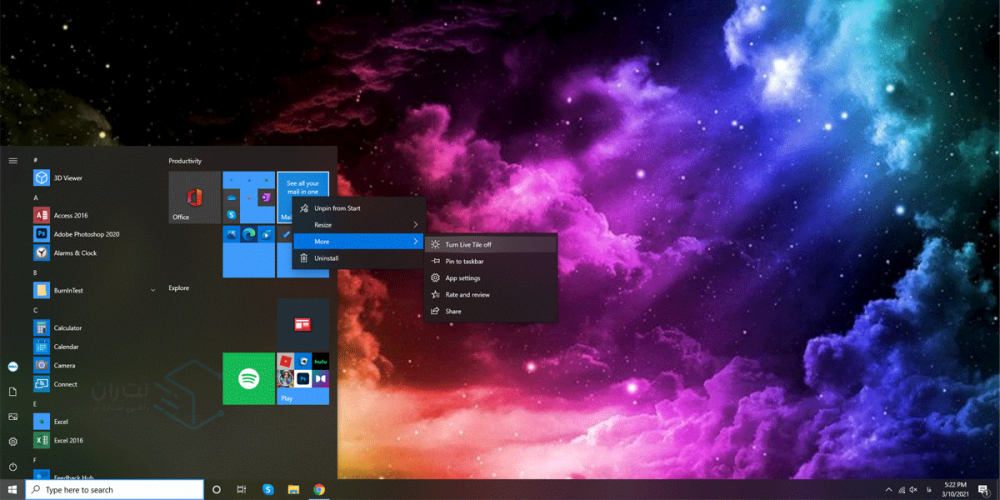Open the Office tile in Productivity
The height and width of the screenshot is (500, 1000).
pyautogui.click(x=194, y=197)
